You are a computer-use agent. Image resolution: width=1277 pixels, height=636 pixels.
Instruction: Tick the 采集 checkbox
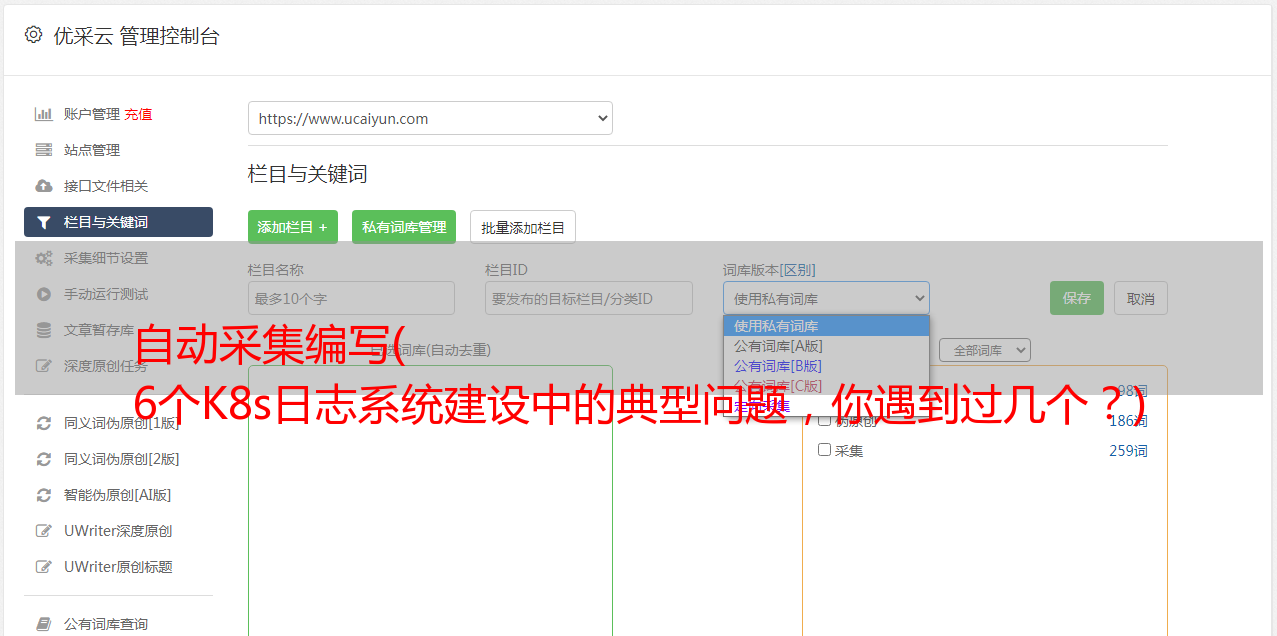pyautogui.click(x=825, y=450)
